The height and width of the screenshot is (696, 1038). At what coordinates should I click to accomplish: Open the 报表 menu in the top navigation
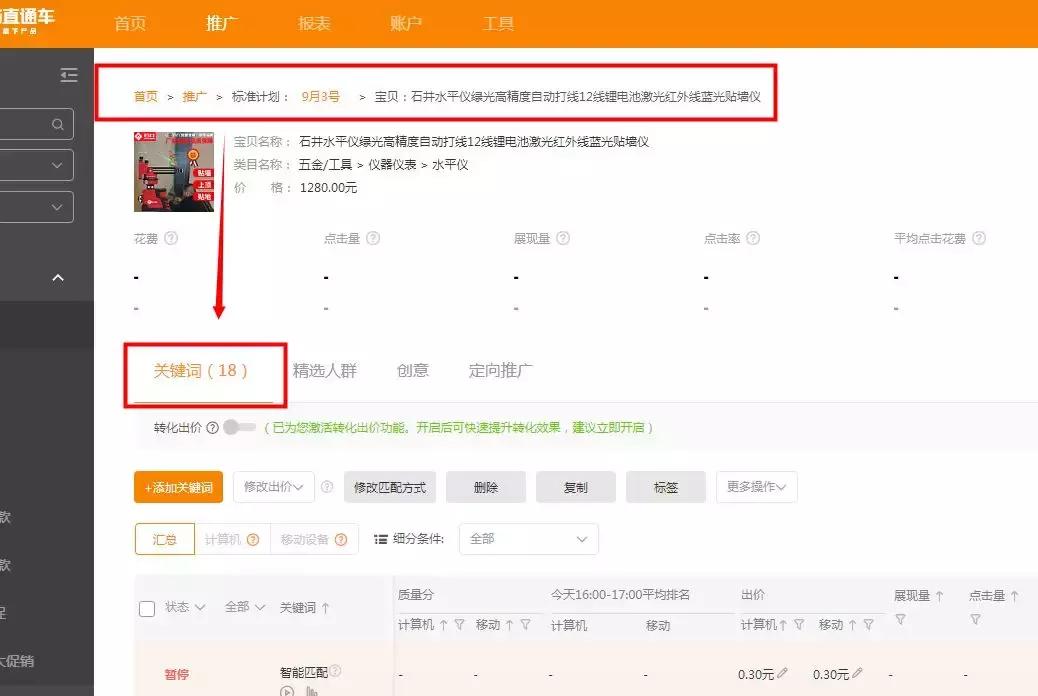pos(313,23)
